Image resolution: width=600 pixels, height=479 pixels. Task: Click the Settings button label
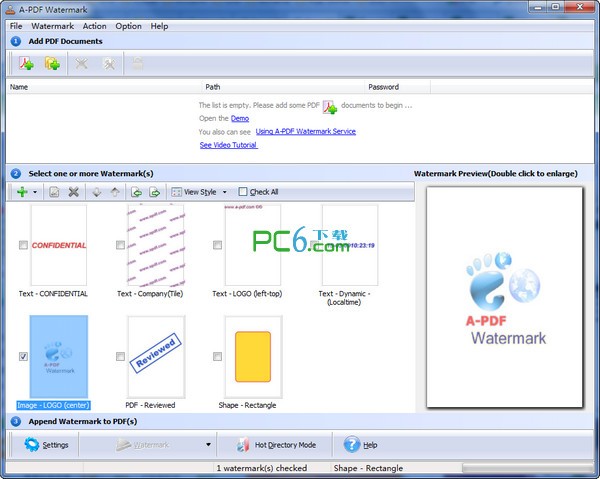coord(55,445)
